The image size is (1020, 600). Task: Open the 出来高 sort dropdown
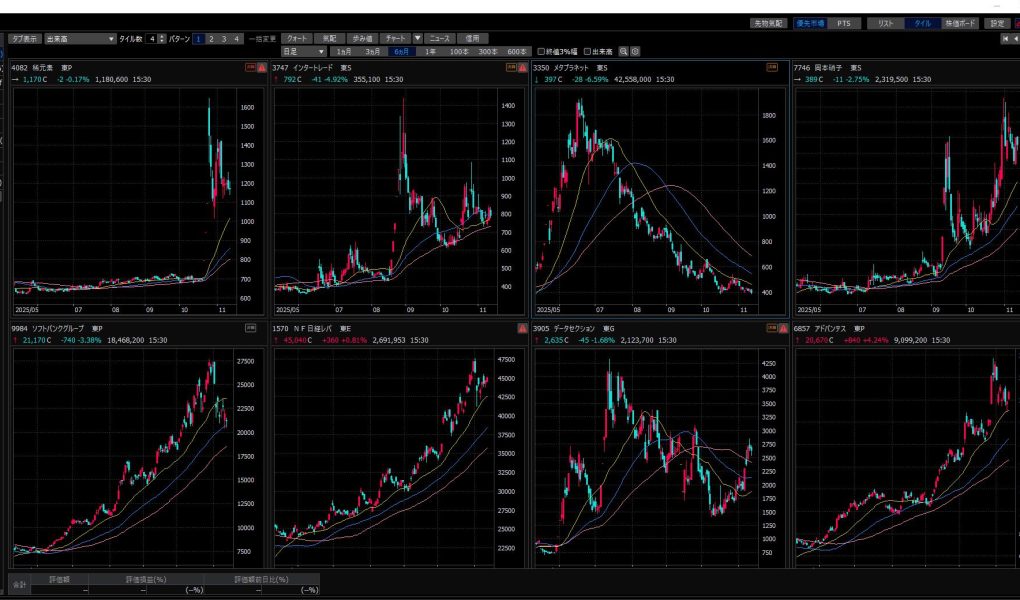80,39
